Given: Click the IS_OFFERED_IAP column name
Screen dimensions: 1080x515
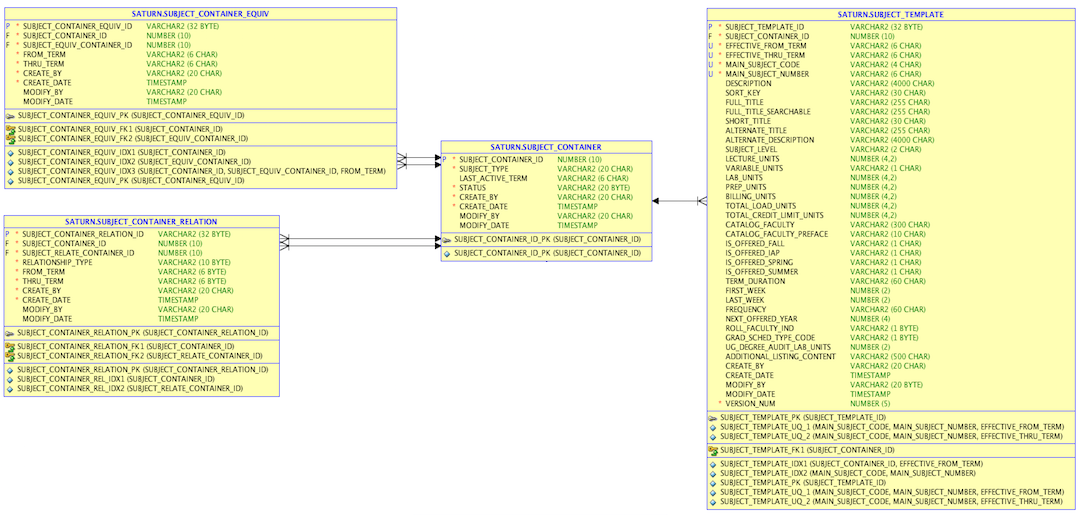Looking at the screenshot, I should pyautogui.click(x=754, y=253).
